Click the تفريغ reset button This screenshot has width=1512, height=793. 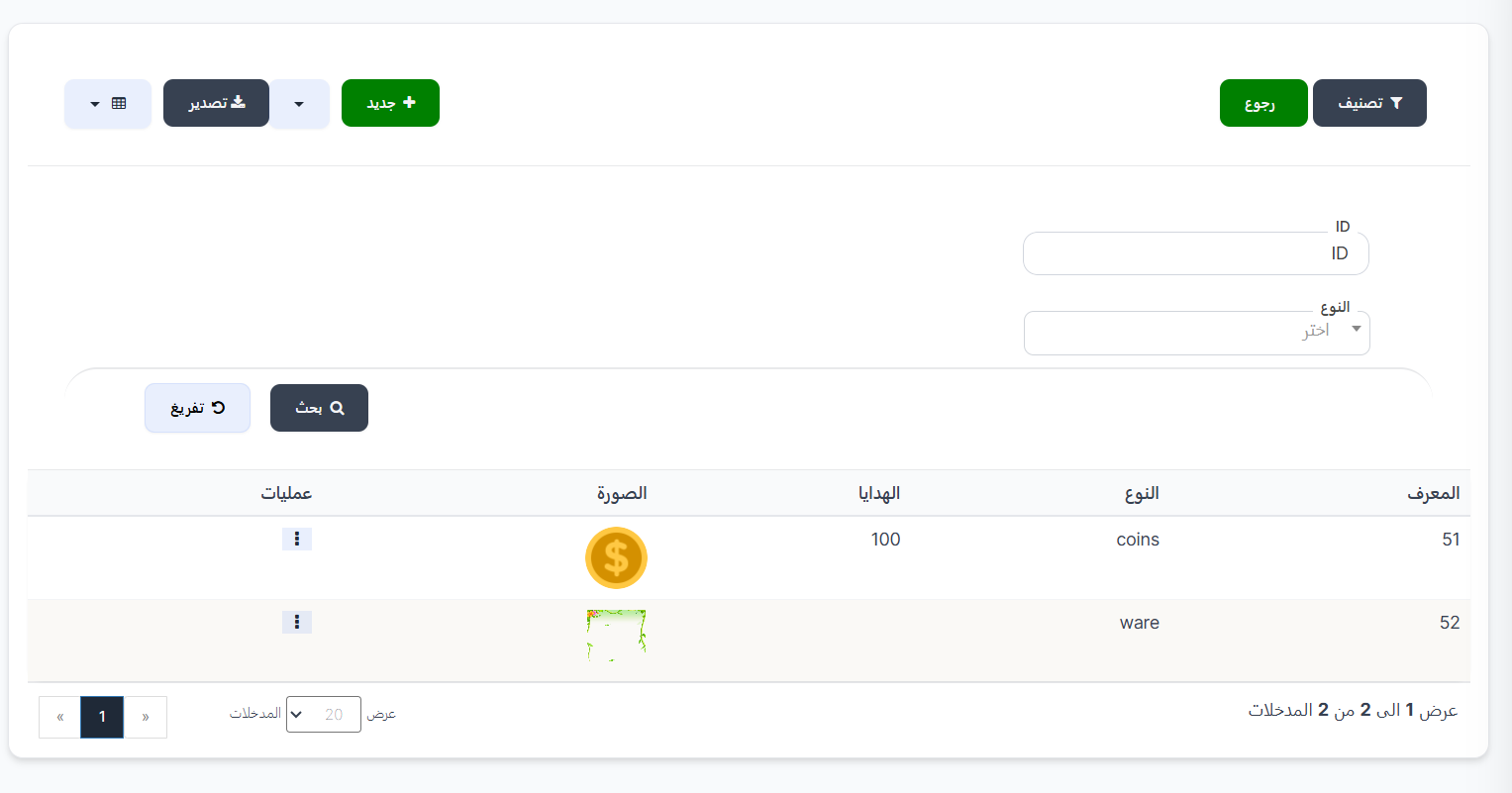[198, 408]
